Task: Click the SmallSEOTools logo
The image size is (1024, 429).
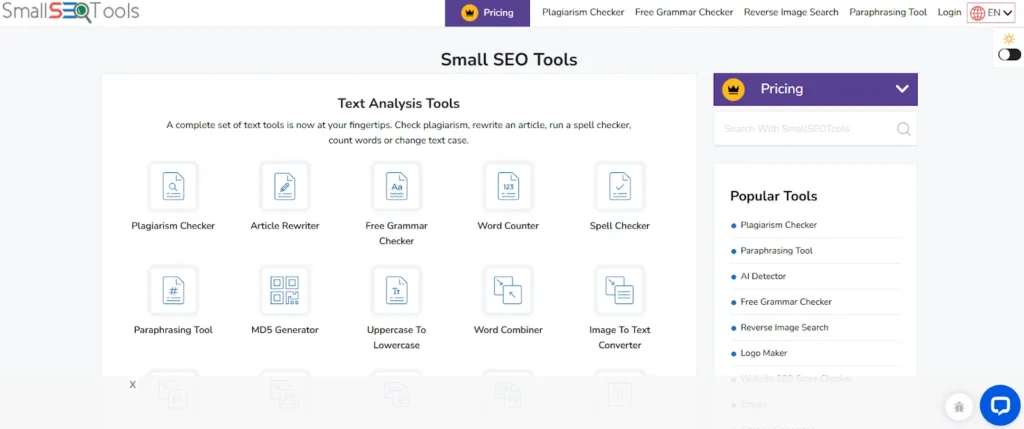Action: pyautogui.click(x=70, y=12)
